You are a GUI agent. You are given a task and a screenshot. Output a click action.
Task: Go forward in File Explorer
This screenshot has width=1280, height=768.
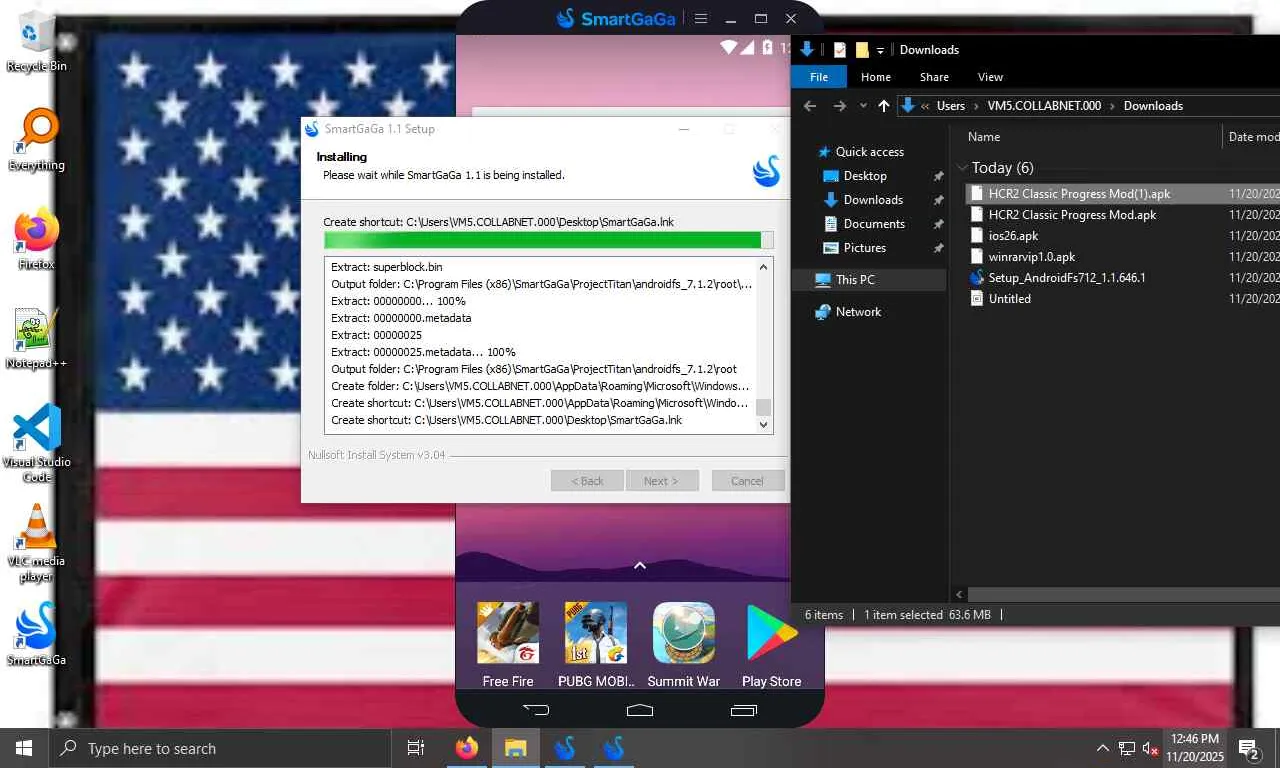point(840,106)
